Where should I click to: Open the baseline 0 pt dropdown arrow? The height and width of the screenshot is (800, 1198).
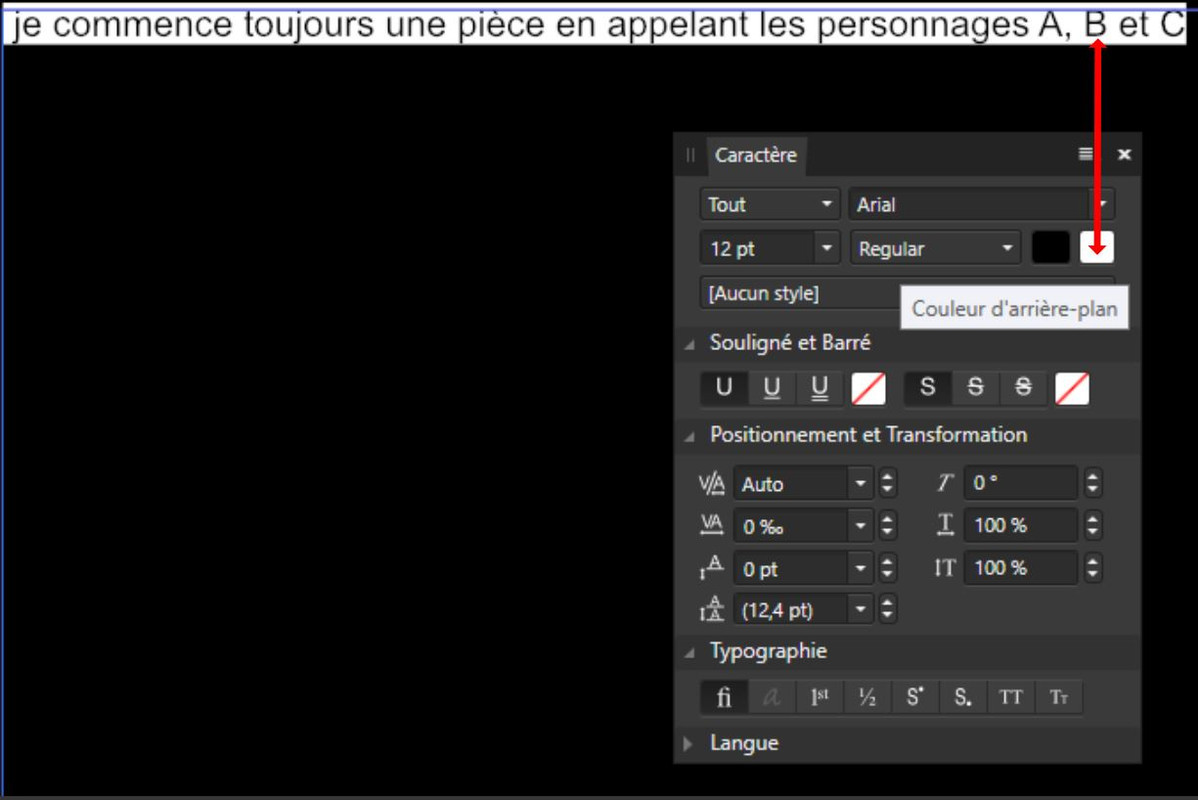(860, 569)
